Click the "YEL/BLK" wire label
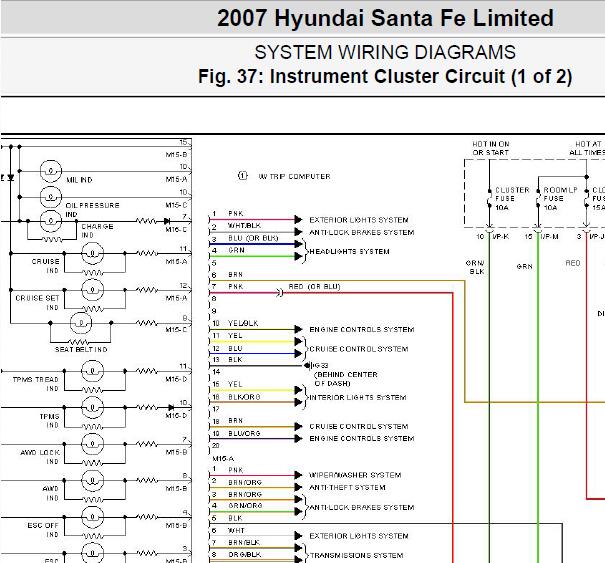Screen dimensions: 605x563 pyautogui.click(x=243, y=323)
